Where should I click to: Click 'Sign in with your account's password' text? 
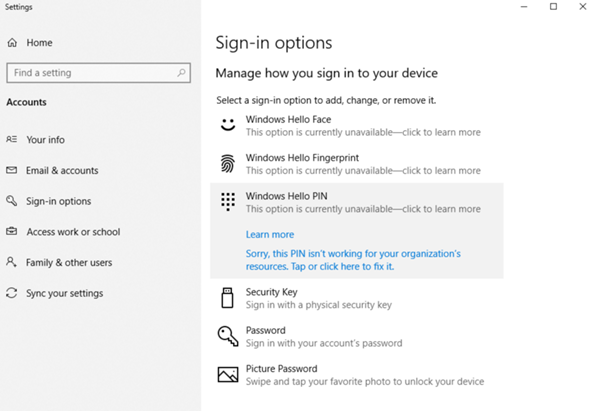coord(324,343)
